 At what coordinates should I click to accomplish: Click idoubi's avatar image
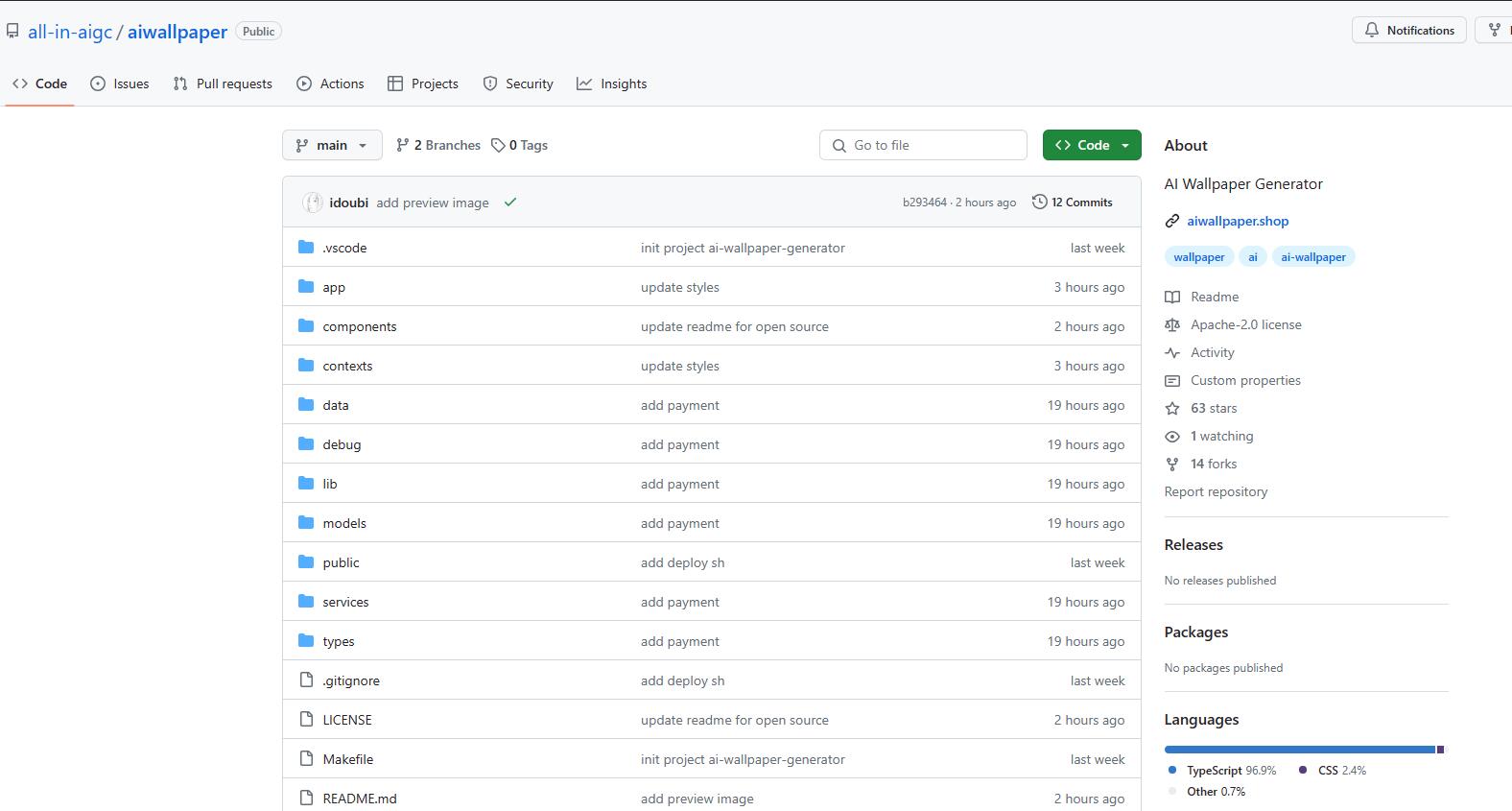(312, 203)
